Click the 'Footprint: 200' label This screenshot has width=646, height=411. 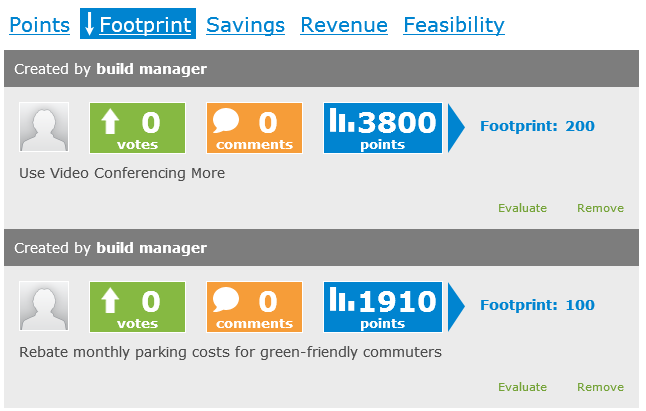pos(537,127)
